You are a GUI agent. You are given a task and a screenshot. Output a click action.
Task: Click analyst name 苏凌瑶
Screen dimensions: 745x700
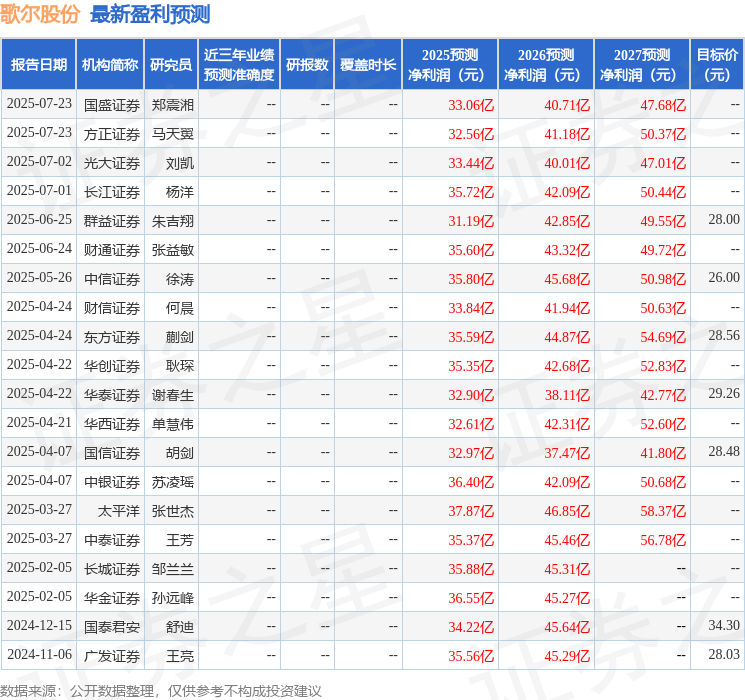coord(172,482)
